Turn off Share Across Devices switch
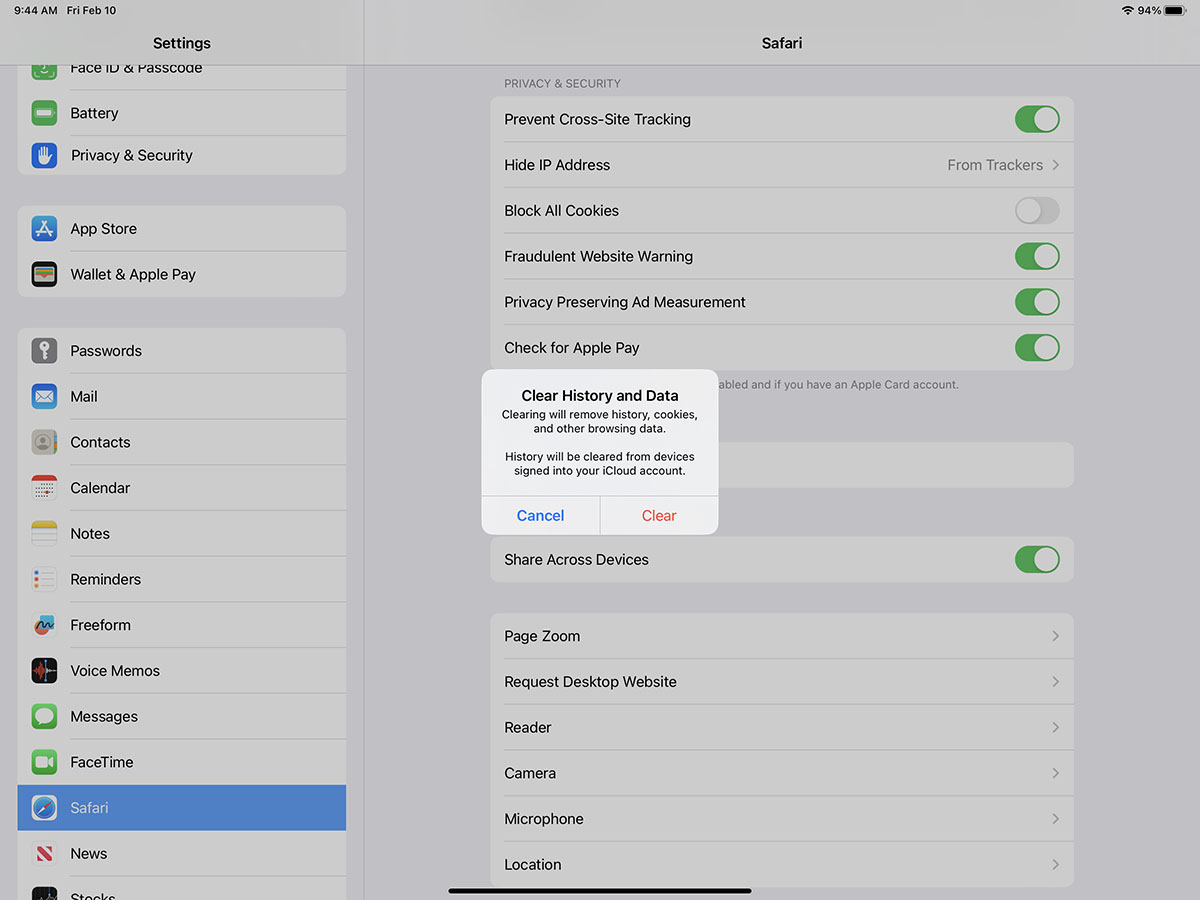This screenshot has height=900, width=1200. pos(1037,560)
